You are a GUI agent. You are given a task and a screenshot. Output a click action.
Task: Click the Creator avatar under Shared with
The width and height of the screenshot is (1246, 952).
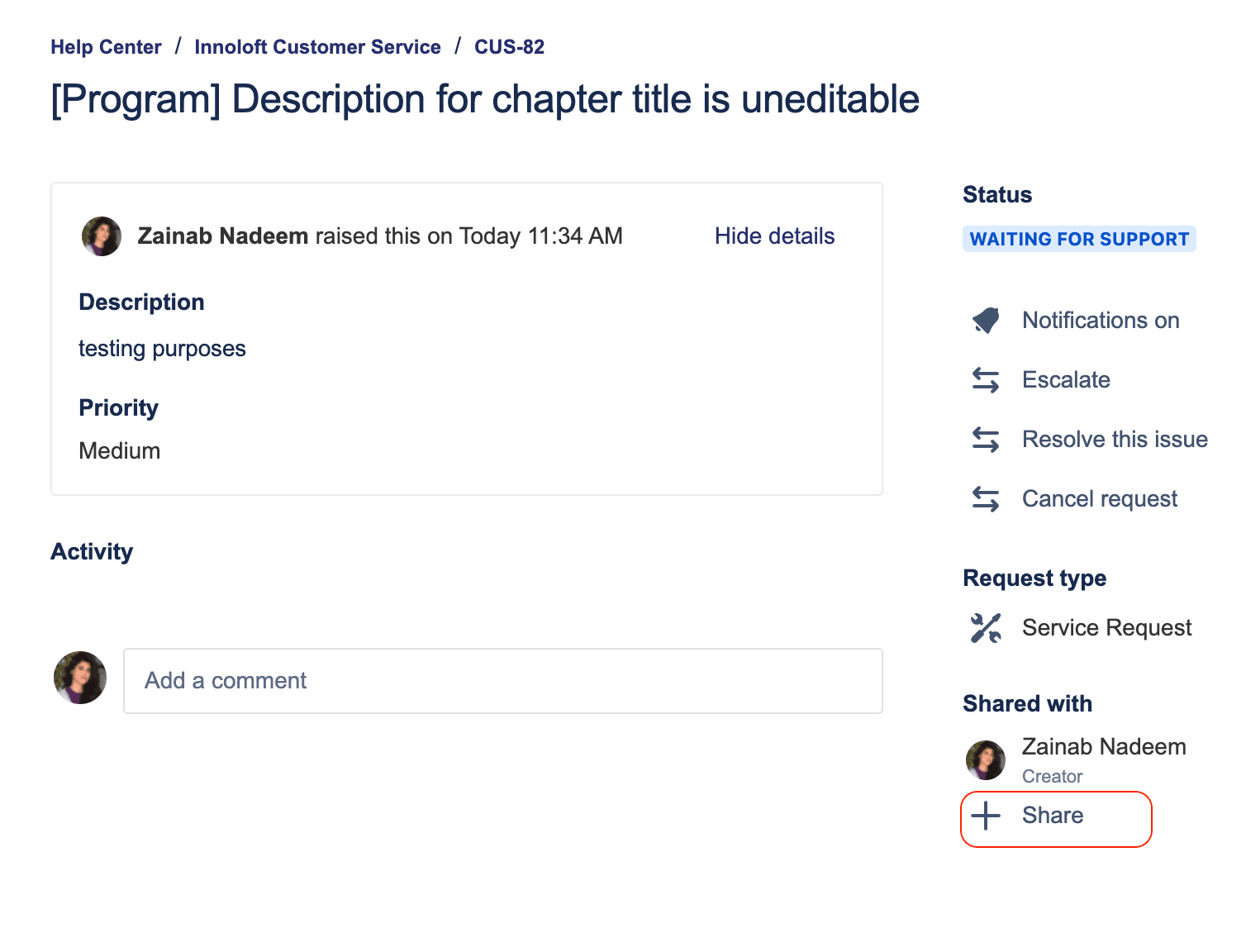986,759
